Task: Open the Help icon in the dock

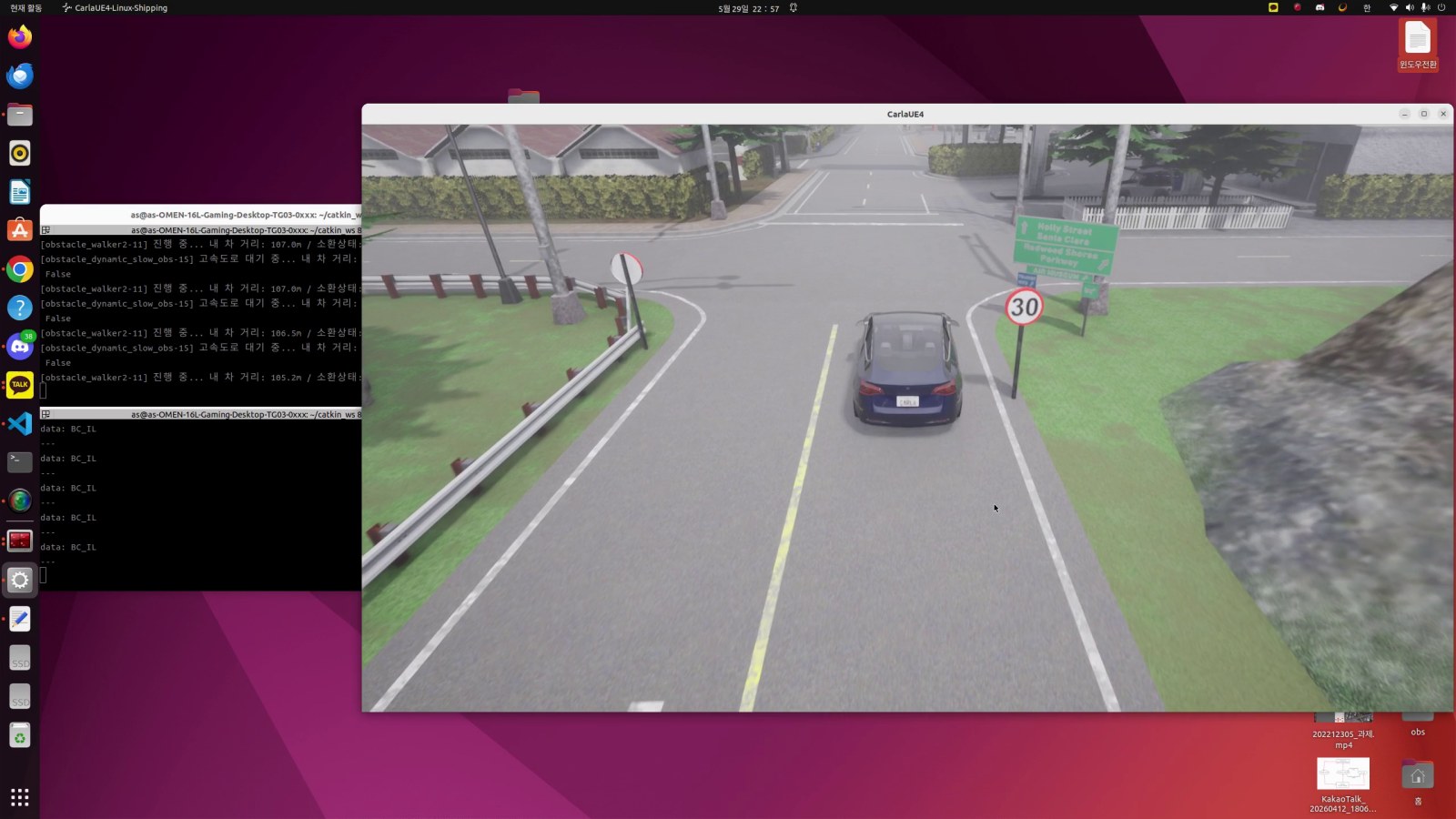Action: coord(20,308)
